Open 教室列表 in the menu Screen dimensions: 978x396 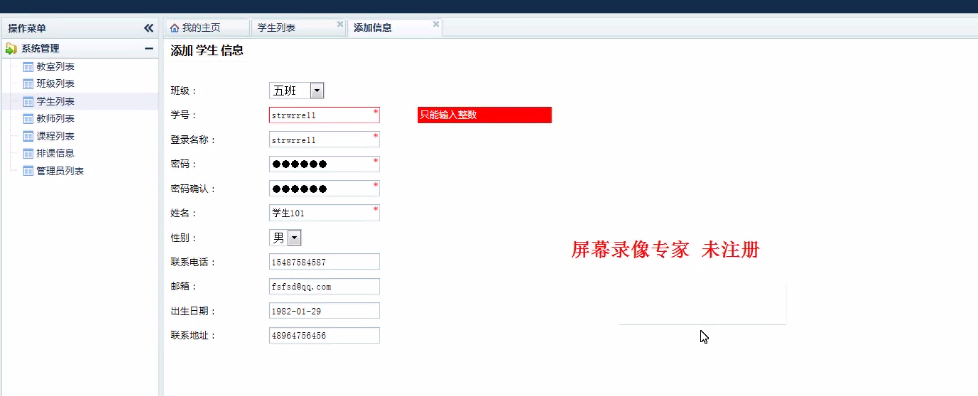click(x=56, y=67)
